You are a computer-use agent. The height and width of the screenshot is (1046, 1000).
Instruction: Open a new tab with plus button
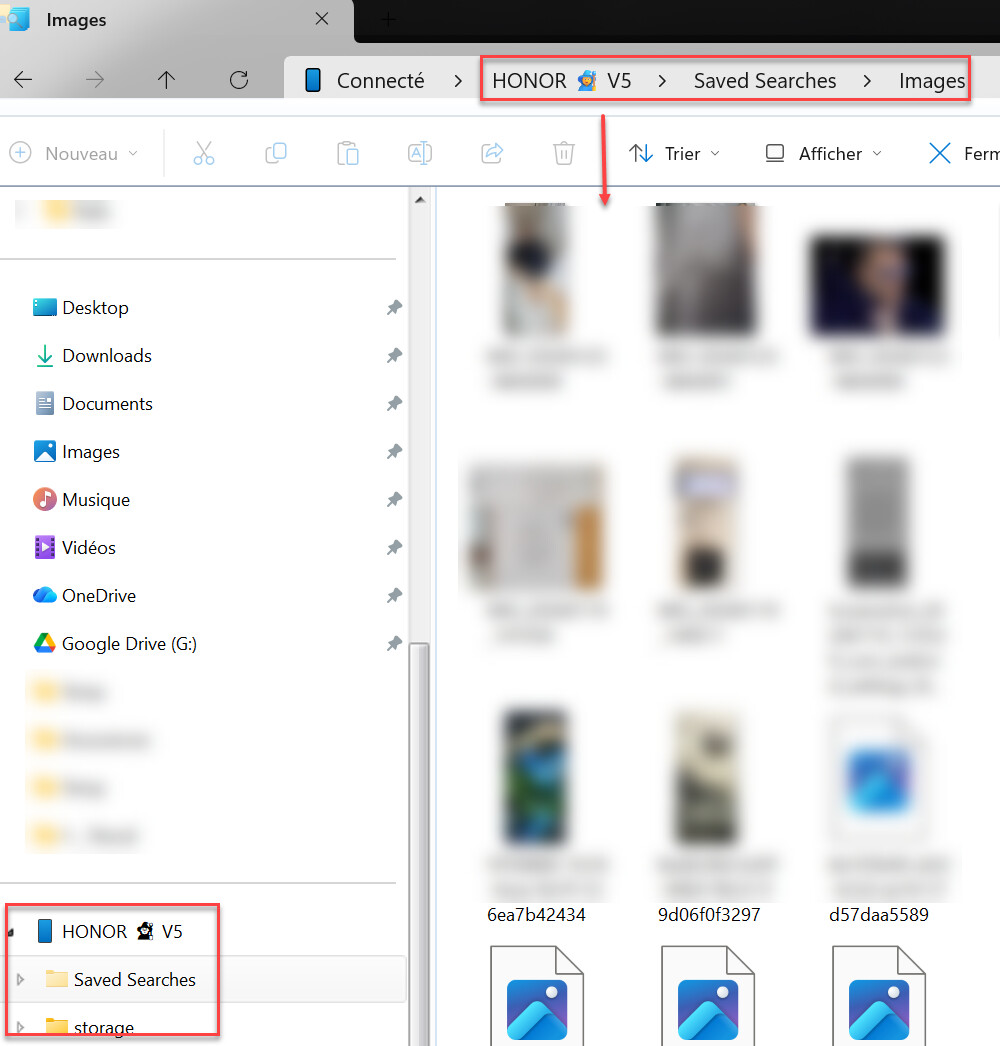(x=388, y=20)
